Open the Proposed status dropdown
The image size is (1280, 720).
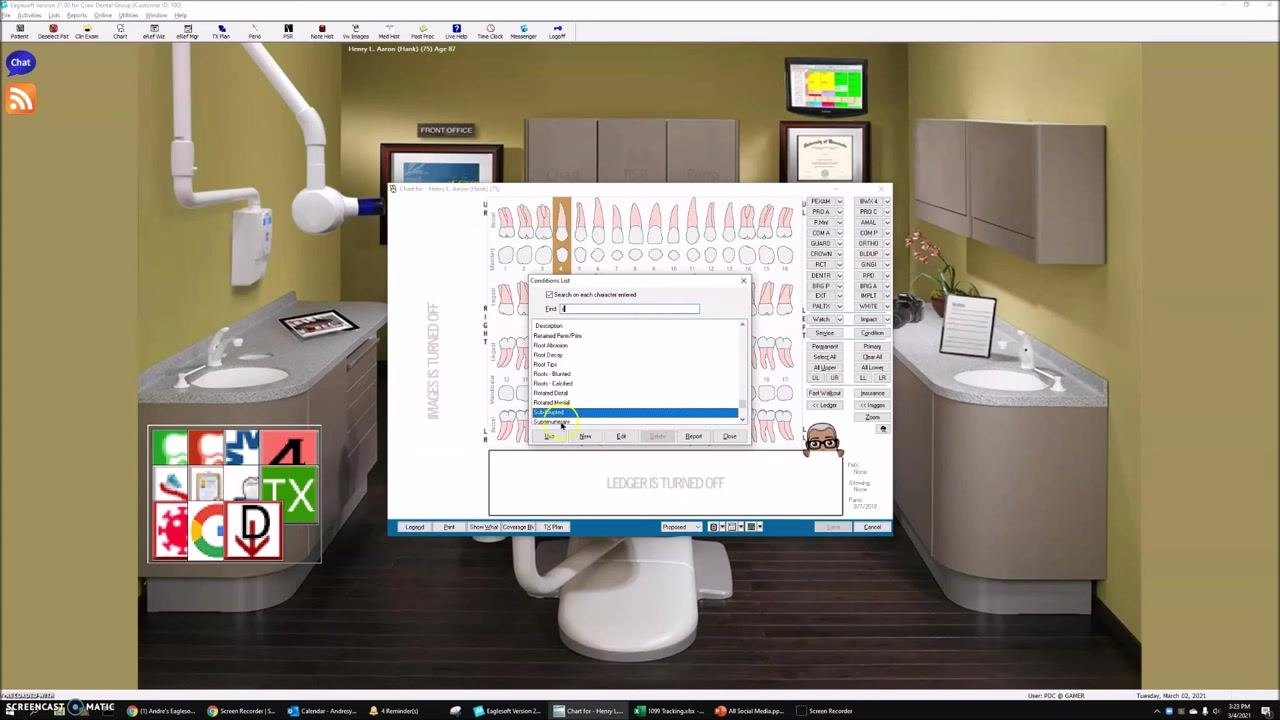click(682, 527)
